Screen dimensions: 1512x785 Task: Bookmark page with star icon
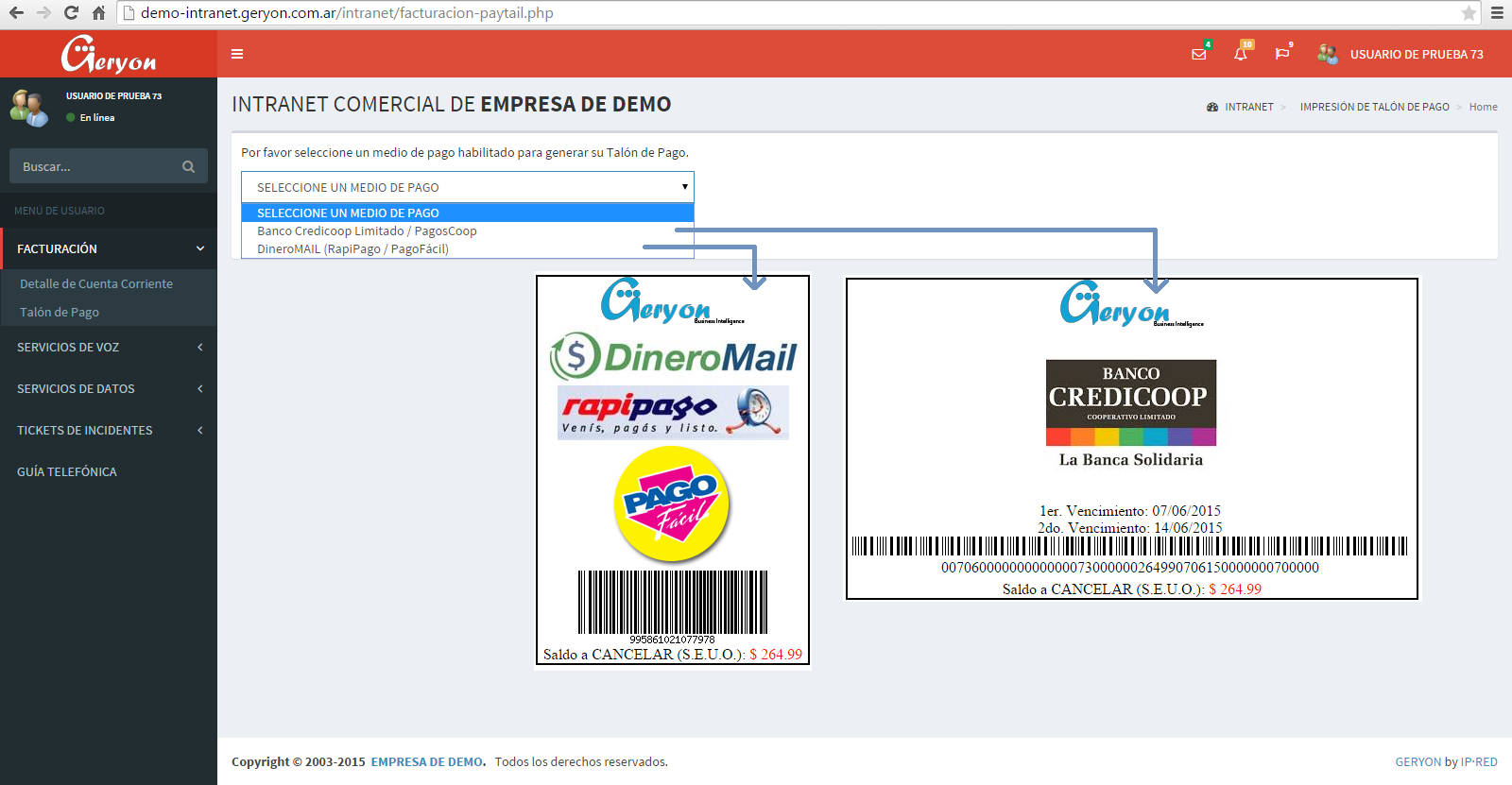[x=1469, y=13]
